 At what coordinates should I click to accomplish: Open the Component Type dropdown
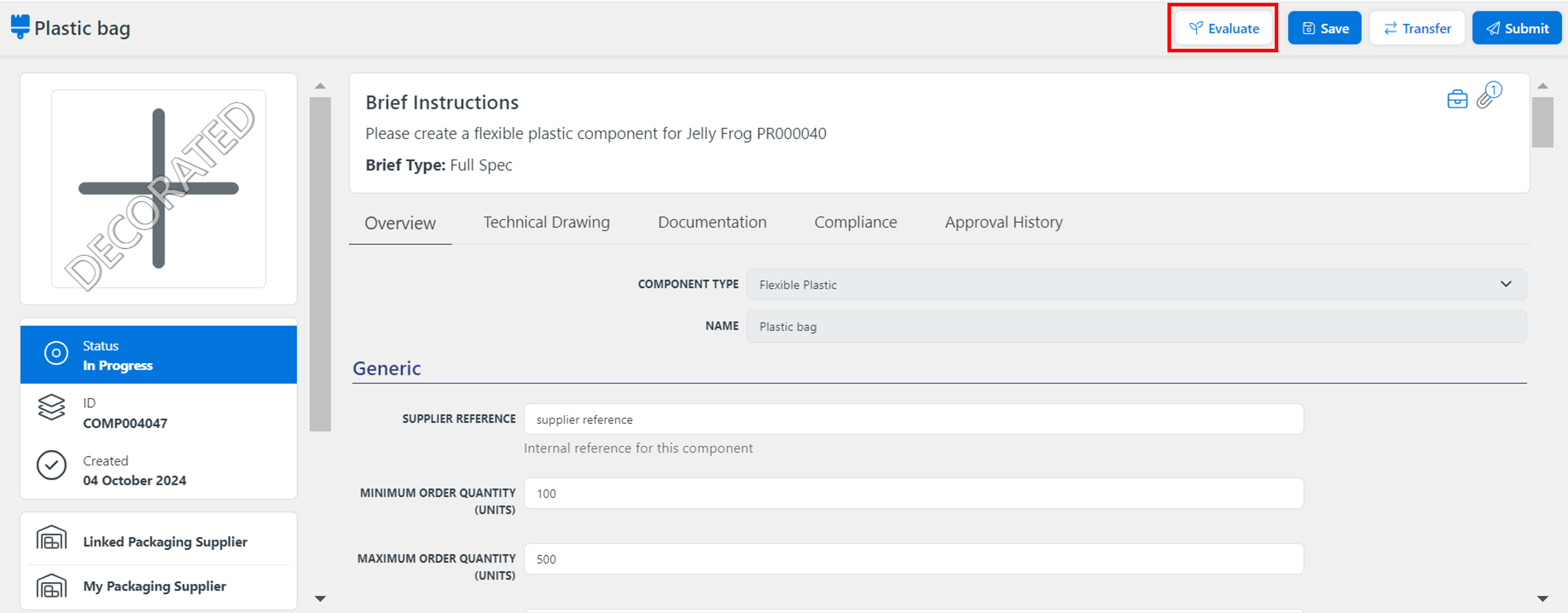[x=1506, y=284]
